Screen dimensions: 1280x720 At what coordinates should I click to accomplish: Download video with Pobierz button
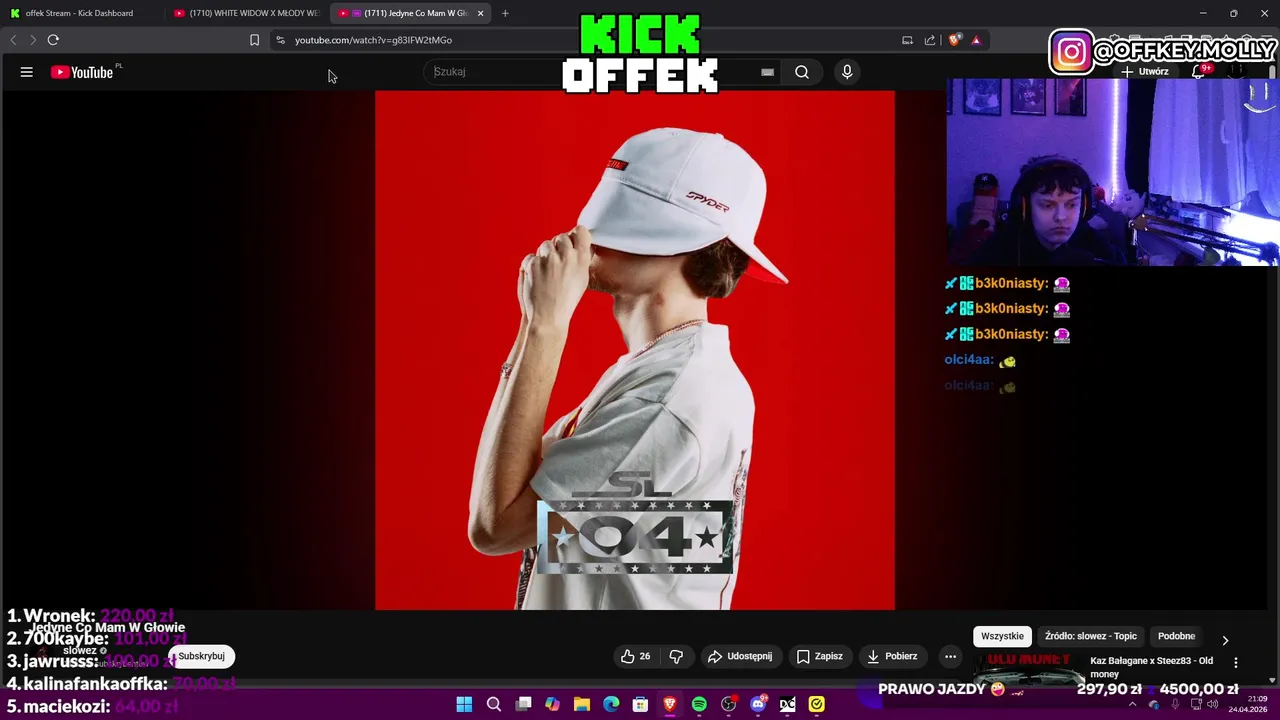(892, 656)
